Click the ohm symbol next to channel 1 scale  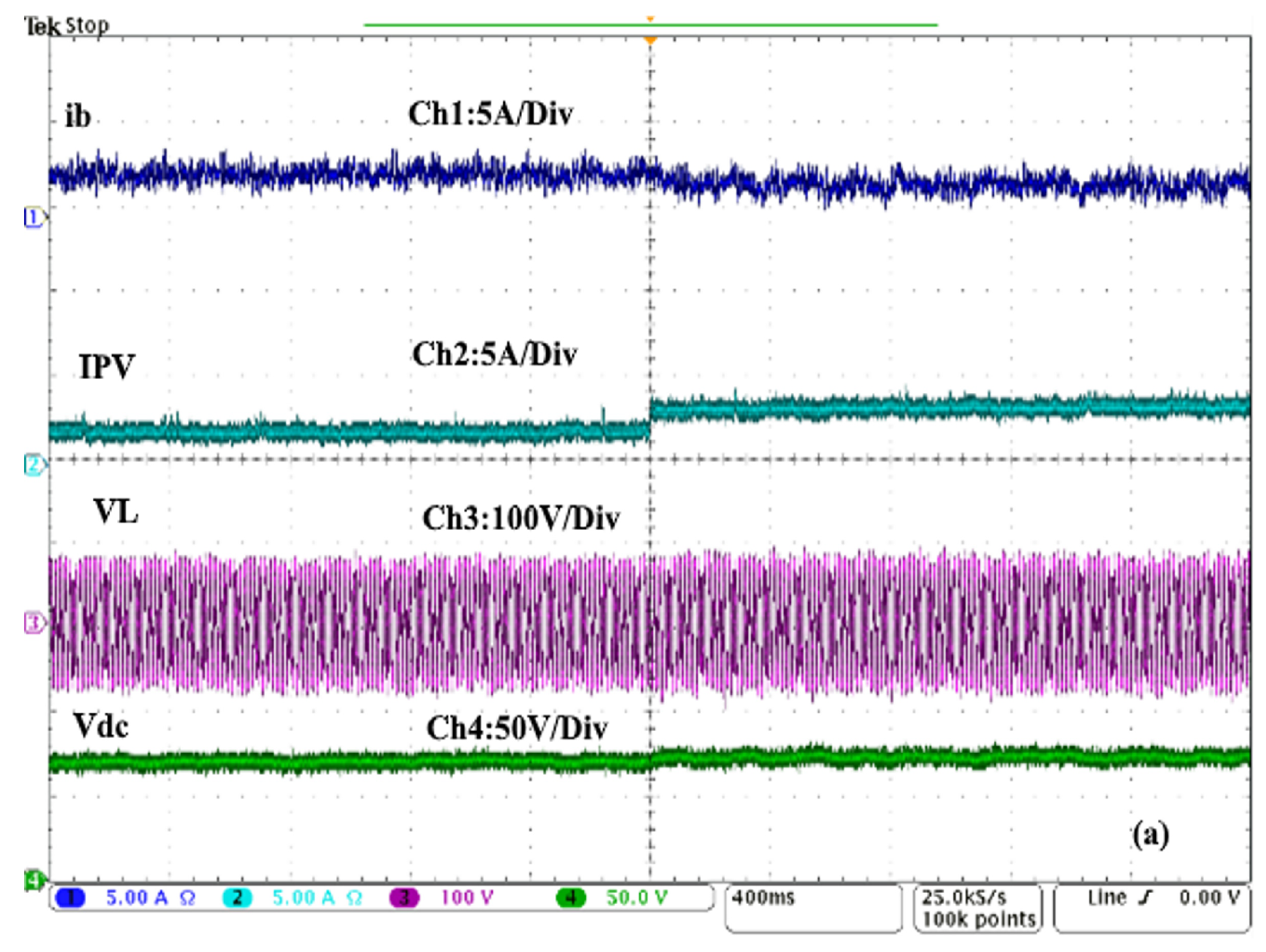coord(187,898)
